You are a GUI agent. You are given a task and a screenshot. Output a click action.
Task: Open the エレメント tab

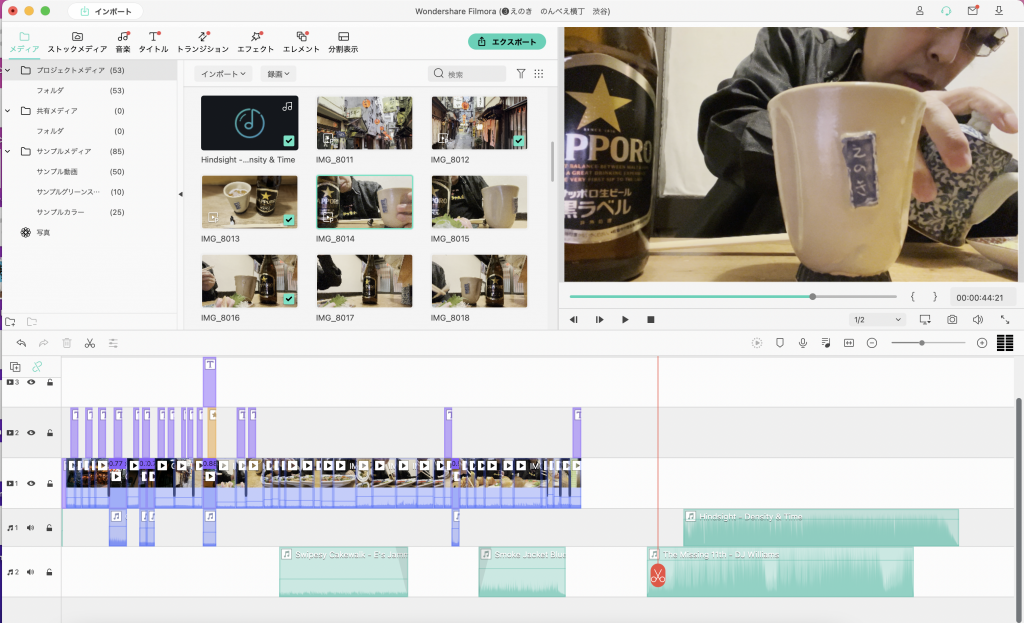click(x=301, y=42)
